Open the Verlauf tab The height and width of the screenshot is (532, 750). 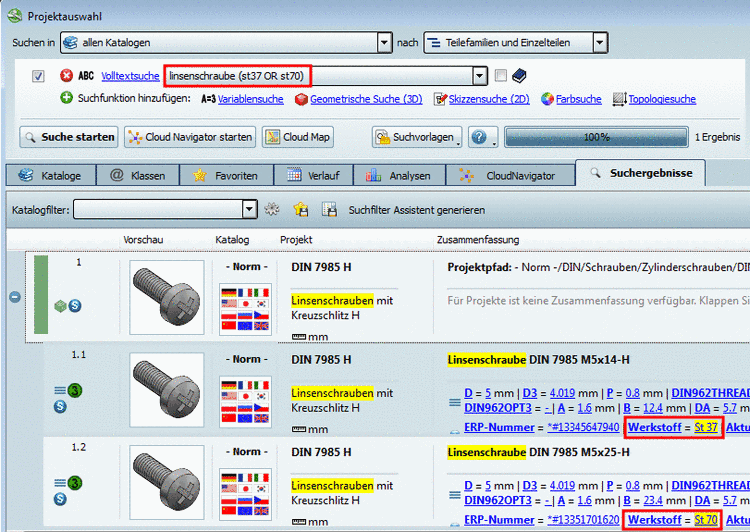[313, 175]
